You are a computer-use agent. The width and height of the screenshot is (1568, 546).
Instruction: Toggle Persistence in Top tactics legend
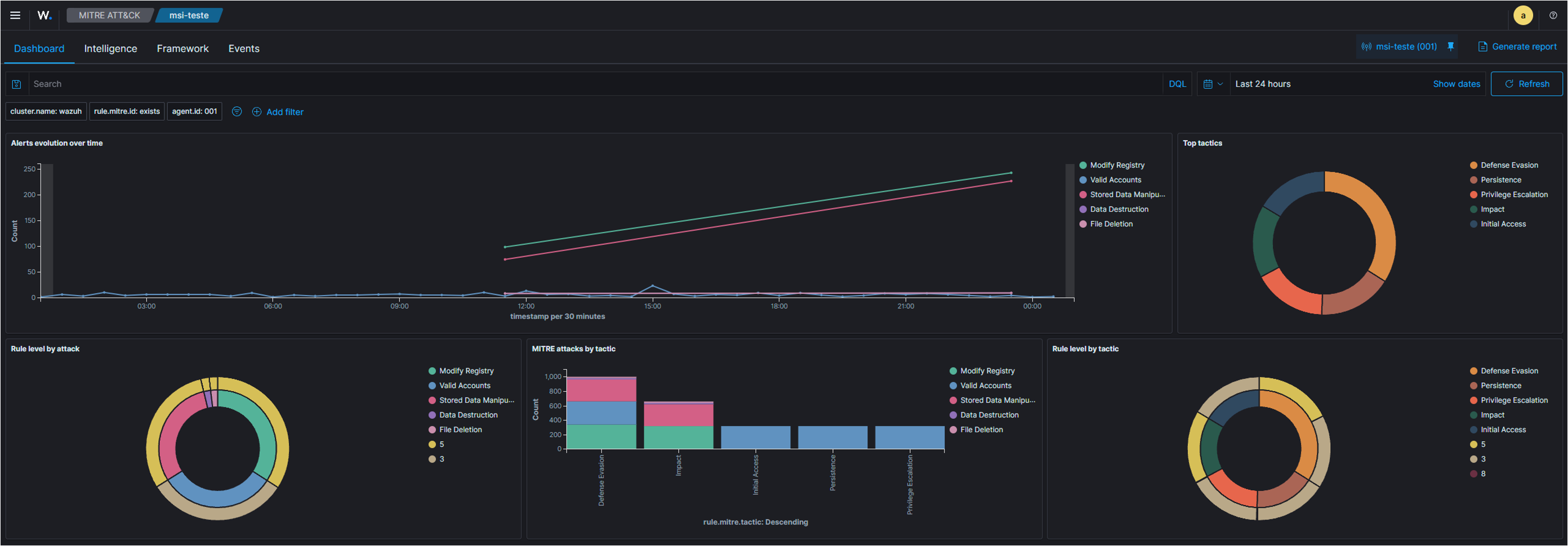(1495, 180)
